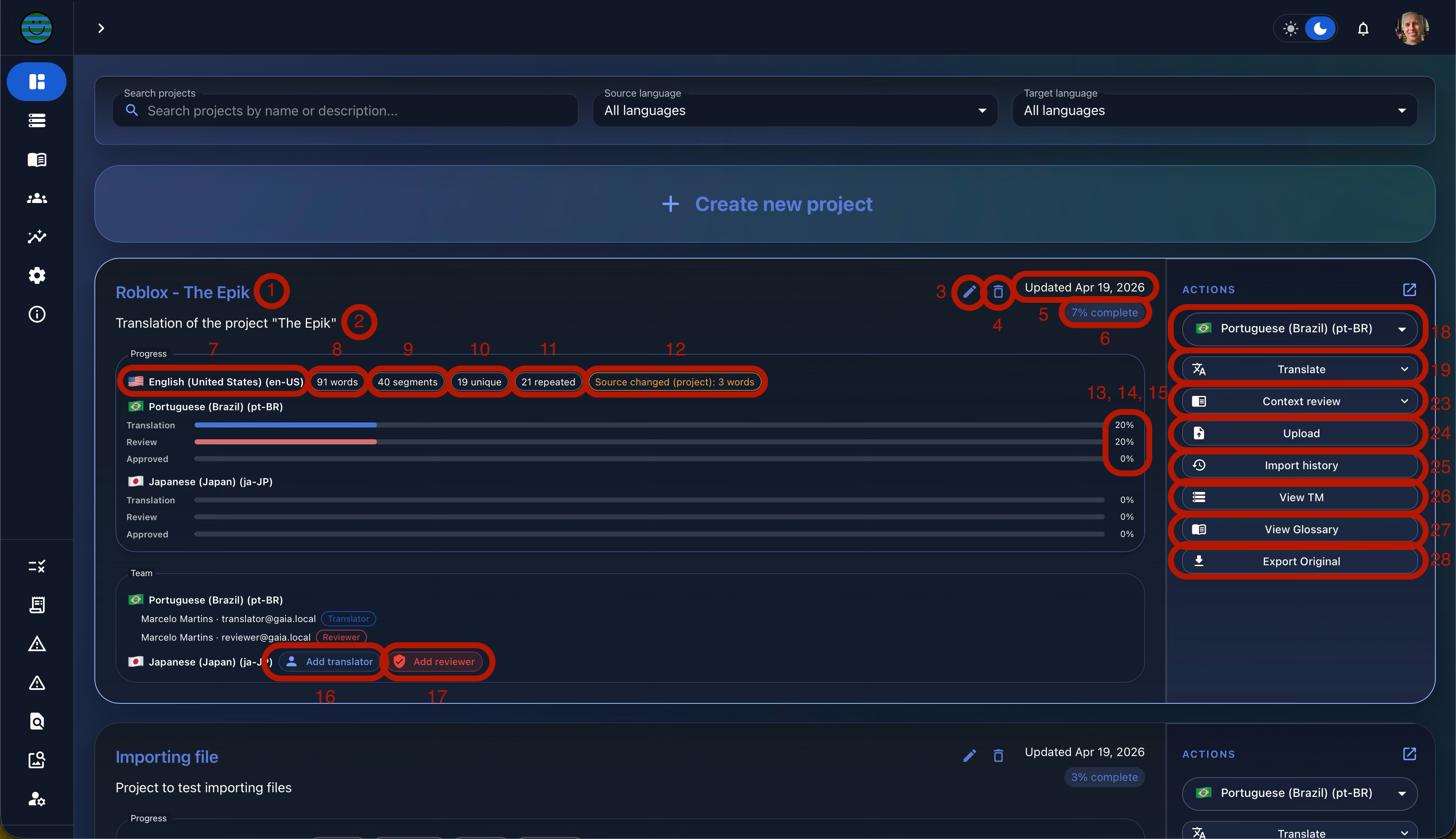Screen dimensions: 1456x839
Task: Open Import history
Action: [x=1300, y=465]
